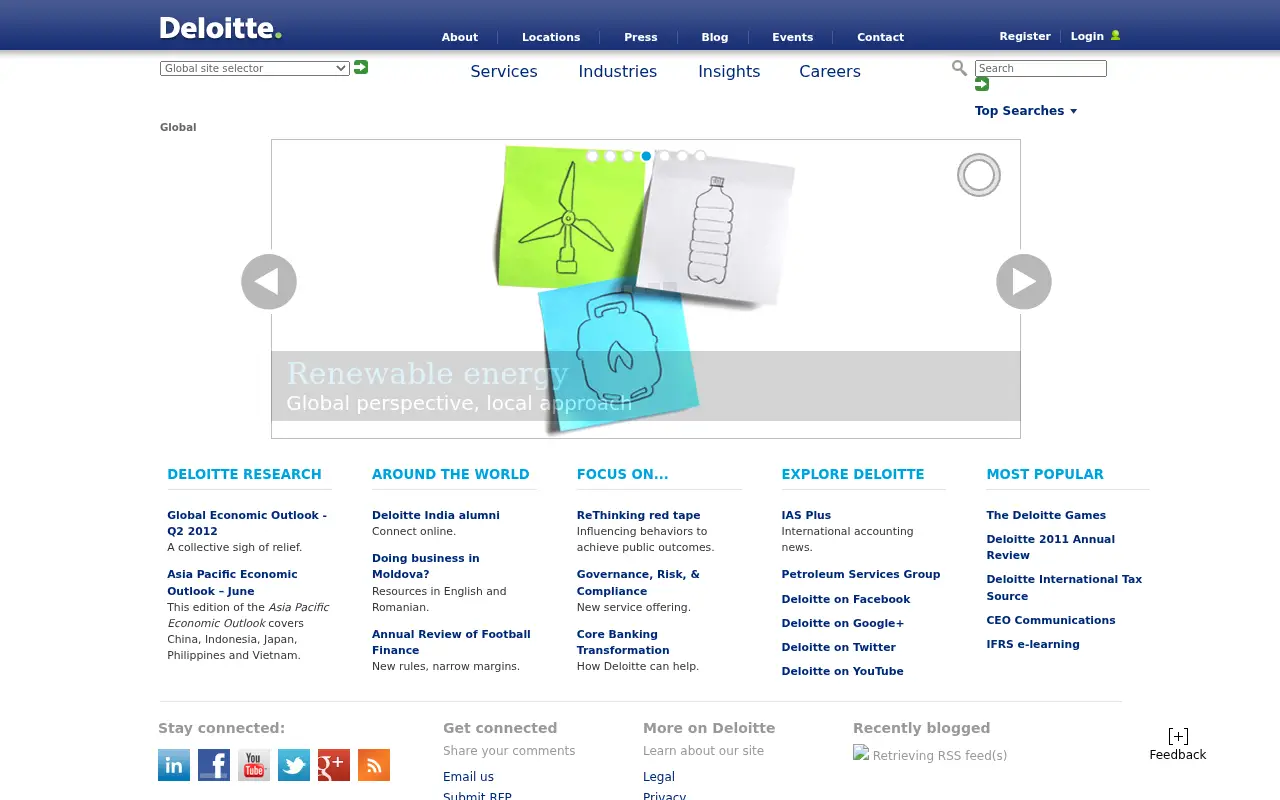Click the green go arrow beside Global site selector
This screenshot has width=1280, height=800.
[x=361, y=67]
